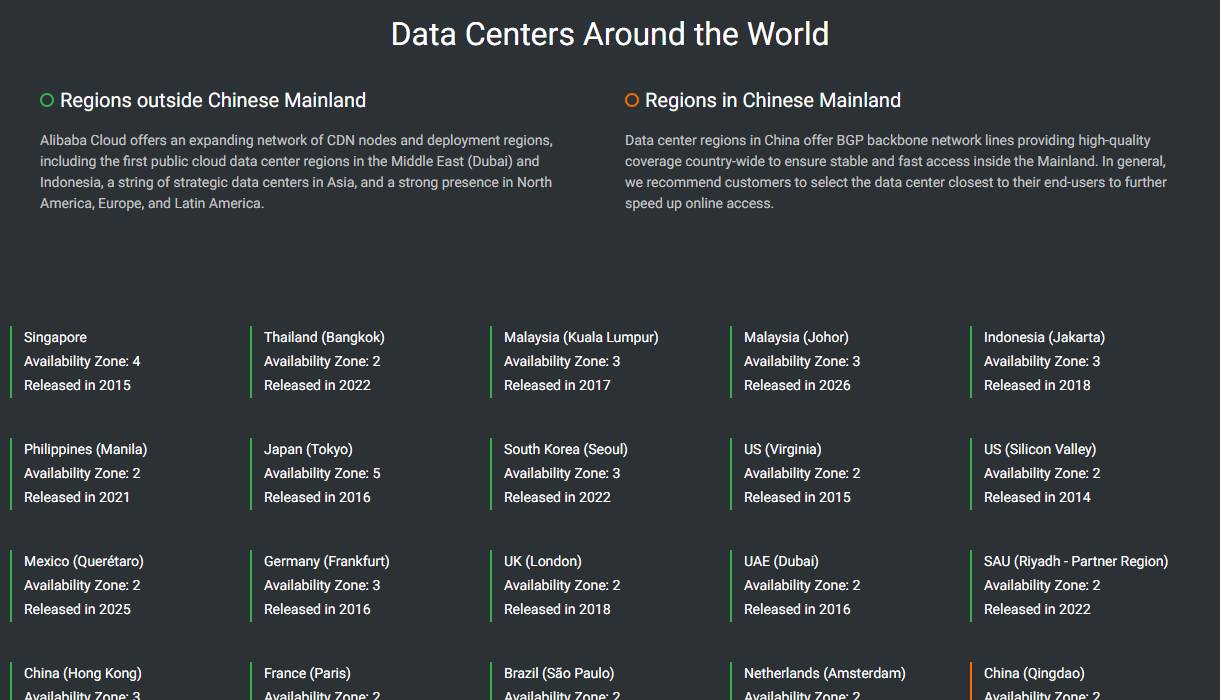Click the orange circle icon beside Regions in Chinese Mainland
This screenshot has height=700, width=1220.
pyautogui.click(x=632, y=100)
